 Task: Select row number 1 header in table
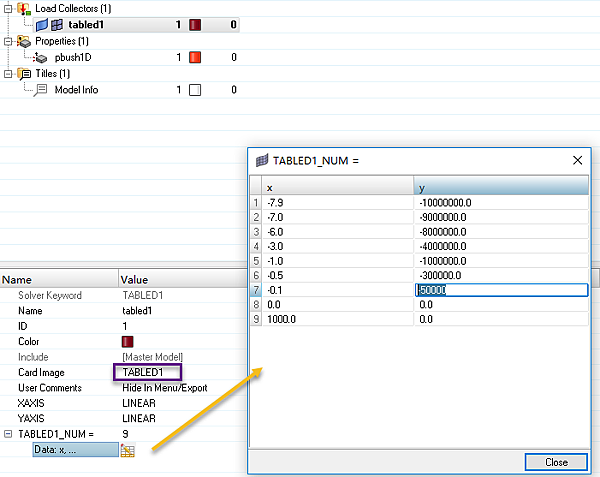(256, 203)
